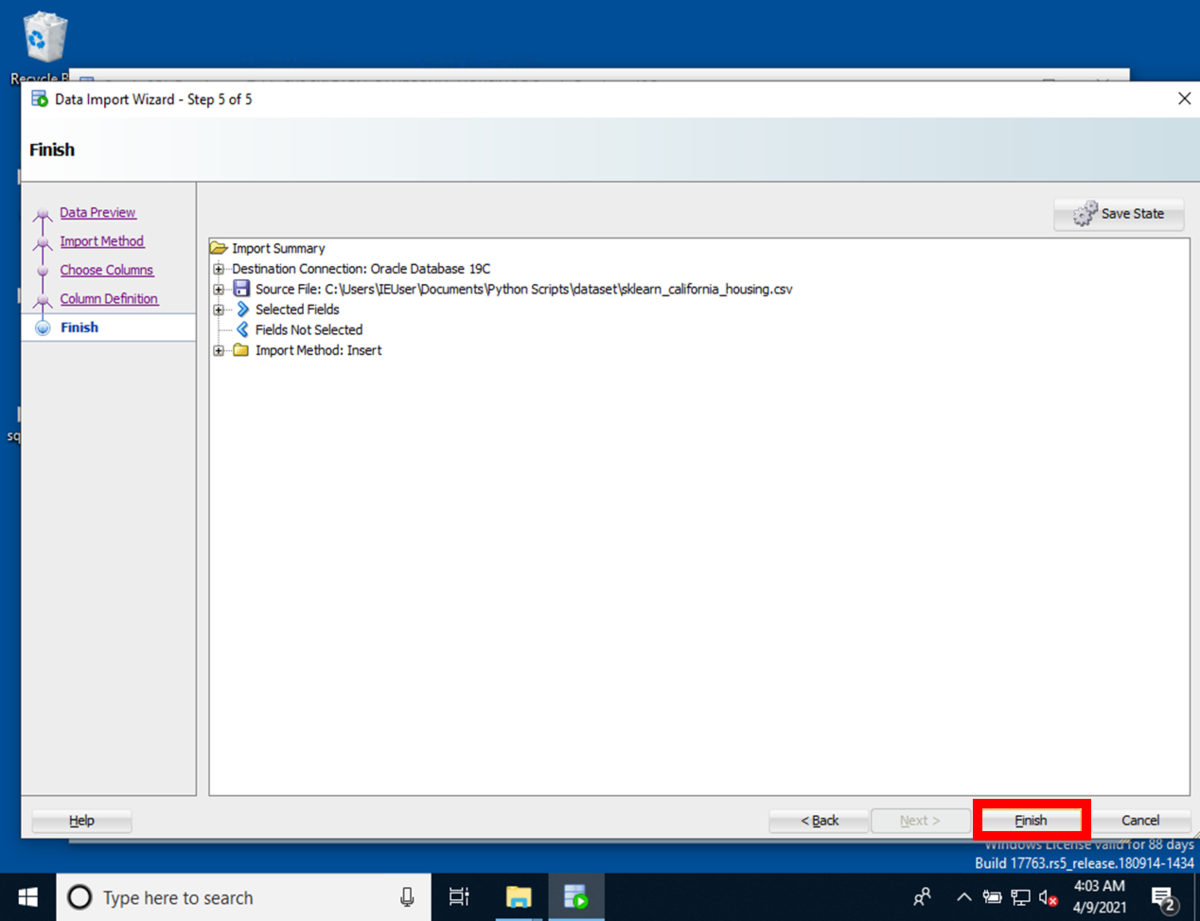Select 'Import Method: Insert' text row

click(x=319, y=350)
